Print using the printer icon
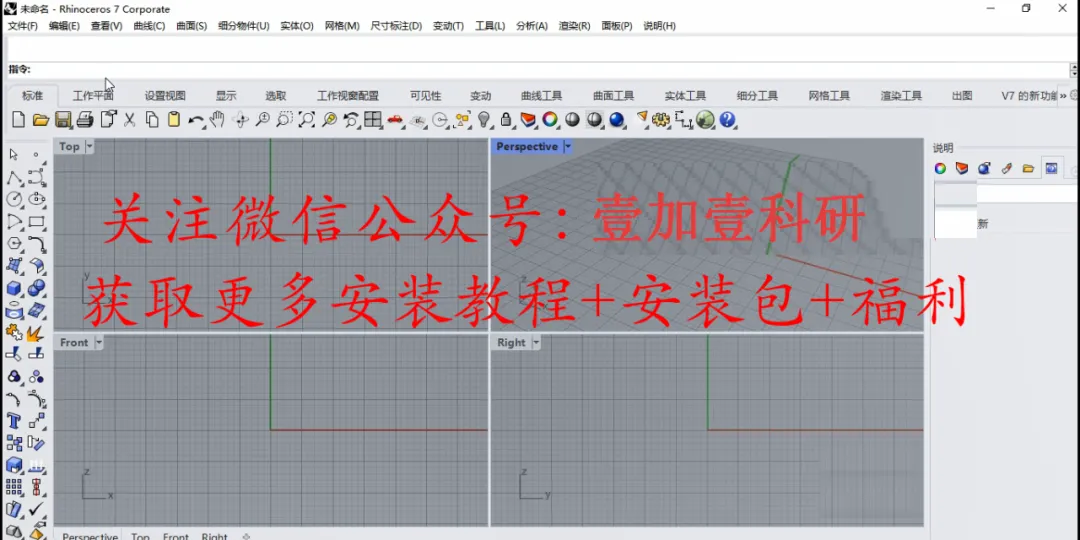The height and width of the screenshot is (540, 1080). point(85,120)
